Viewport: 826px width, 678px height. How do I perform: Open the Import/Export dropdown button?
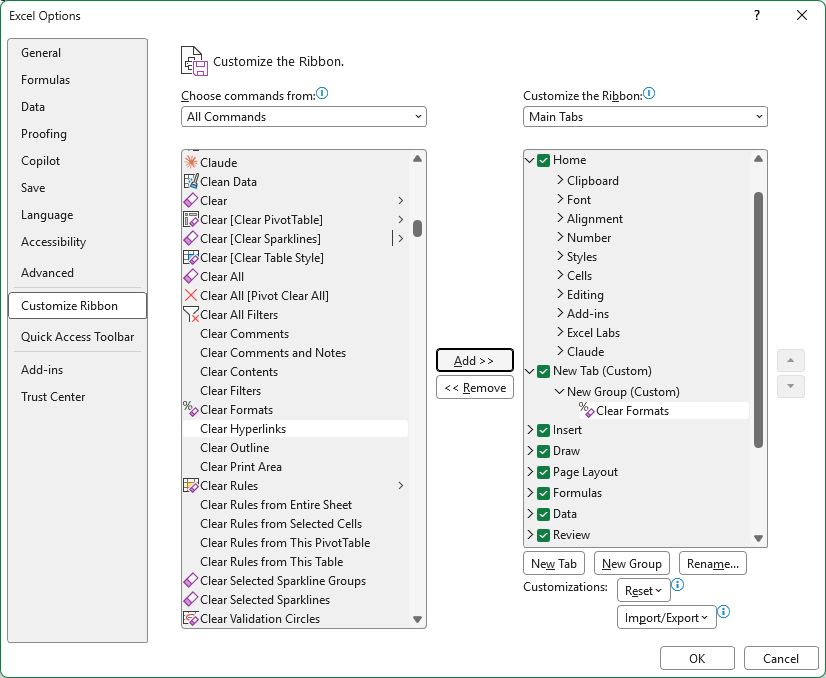[x=666, y=617]
